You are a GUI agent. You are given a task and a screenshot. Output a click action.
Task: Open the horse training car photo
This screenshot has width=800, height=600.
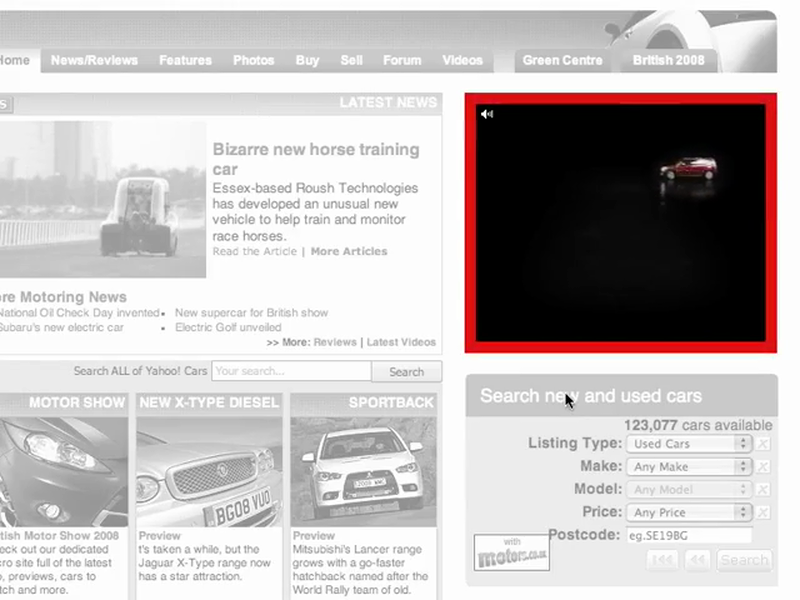pos(103,199)
